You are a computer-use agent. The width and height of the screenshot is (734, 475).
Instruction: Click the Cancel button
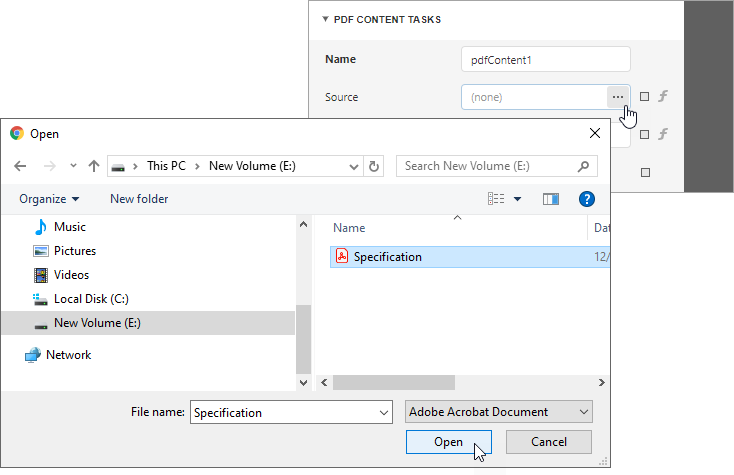548,442
